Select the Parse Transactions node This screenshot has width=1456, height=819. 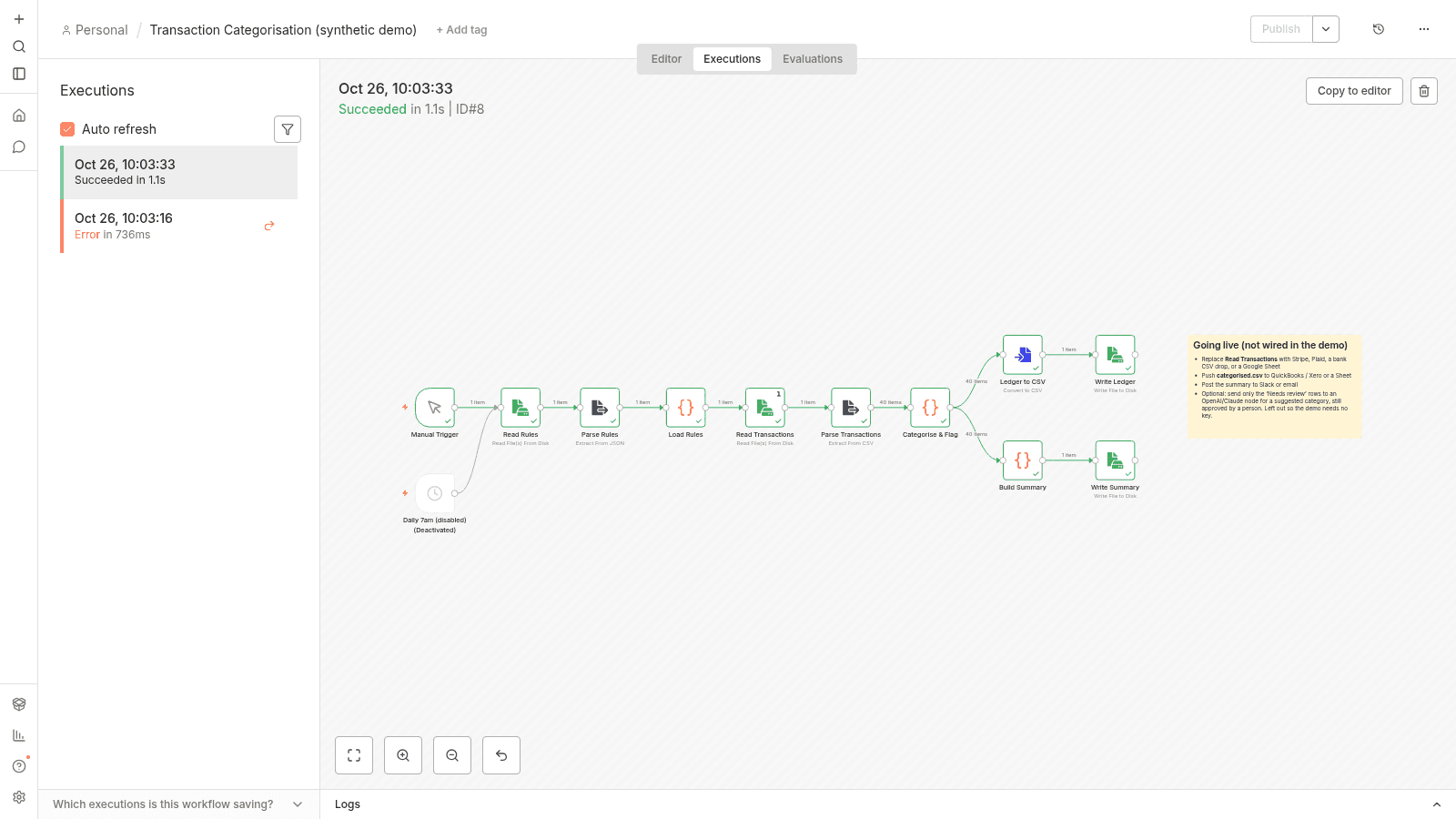851,408
